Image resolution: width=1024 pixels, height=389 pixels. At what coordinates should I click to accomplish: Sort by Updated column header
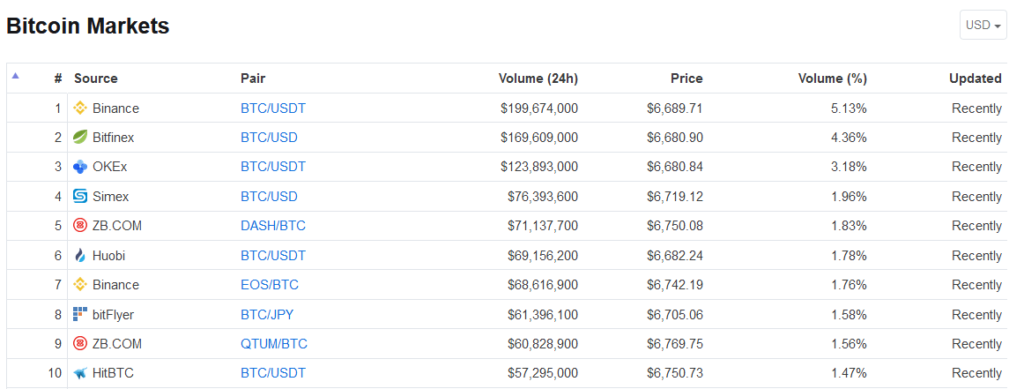tap(975, 78)
